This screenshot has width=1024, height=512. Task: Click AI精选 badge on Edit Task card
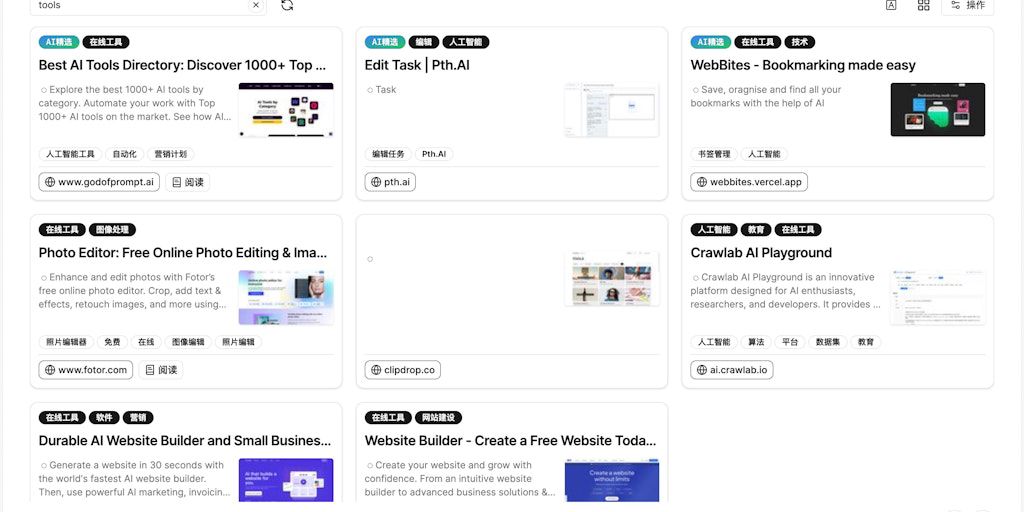pyautogui.click(x=385, y=42)
